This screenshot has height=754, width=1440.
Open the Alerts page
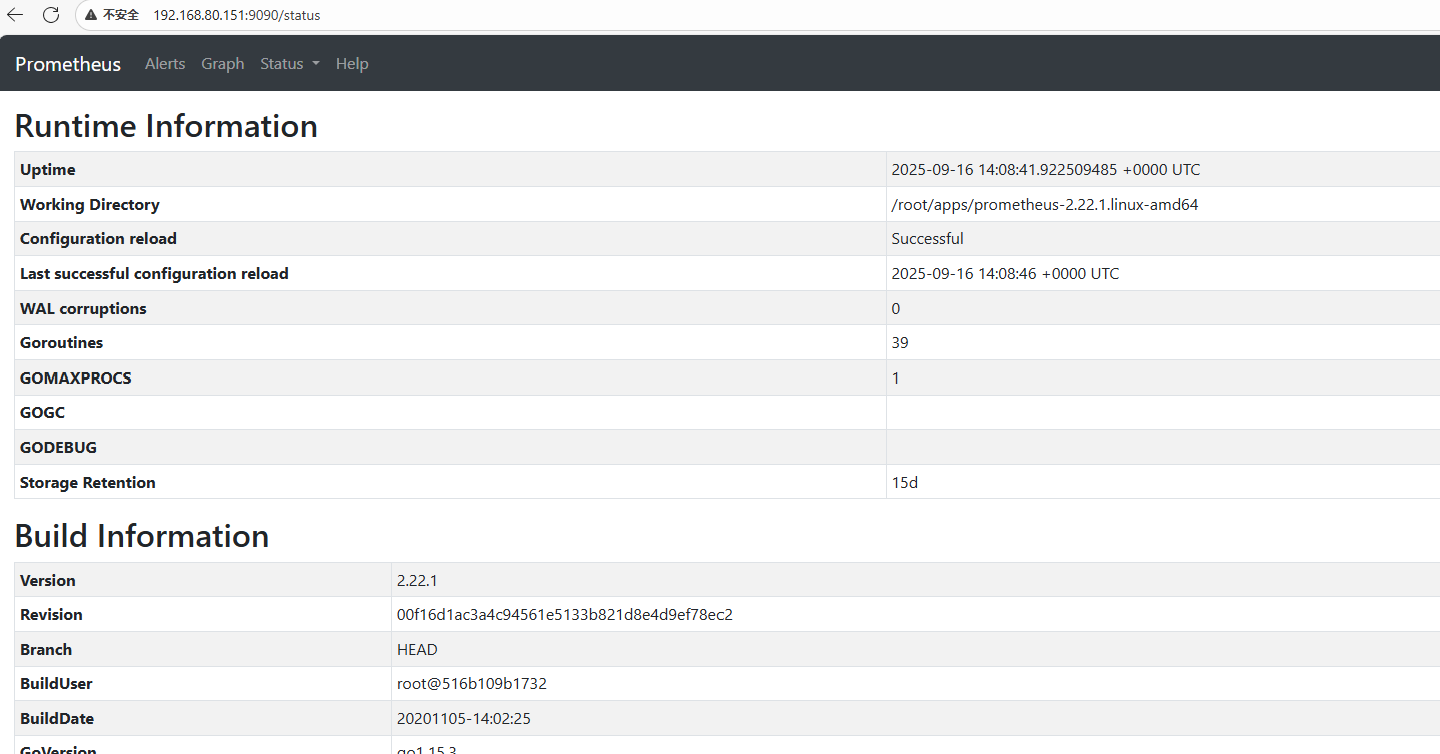(165, 64)
